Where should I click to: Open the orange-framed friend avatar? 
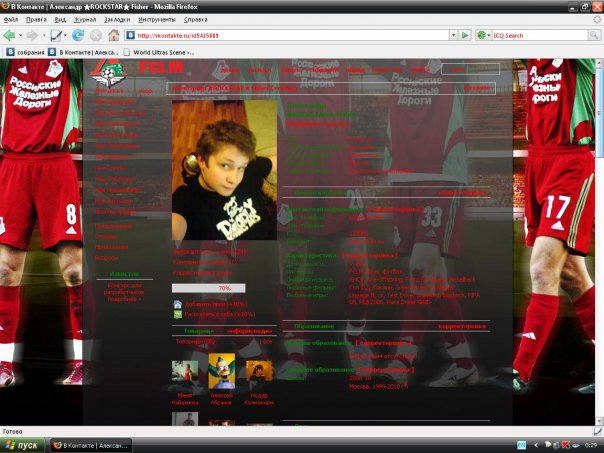coord(259,371)
